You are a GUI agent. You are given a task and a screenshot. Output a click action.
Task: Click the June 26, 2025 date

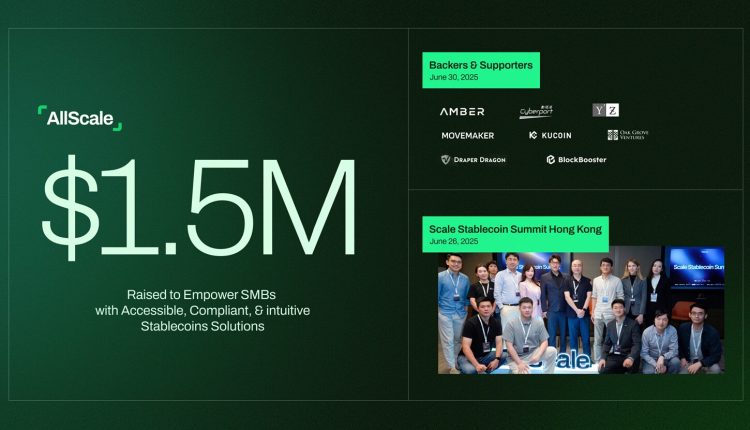click(453, 242)
